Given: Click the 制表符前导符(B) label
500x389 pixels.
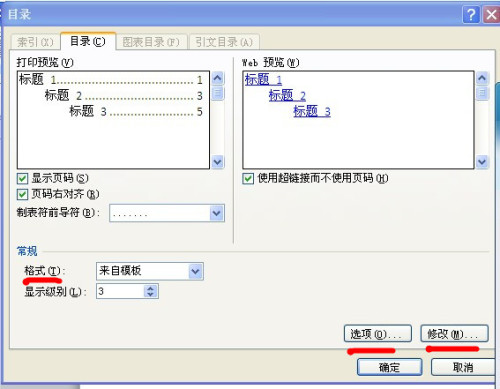Looking at the screenshot, I should tap(58, 212).
